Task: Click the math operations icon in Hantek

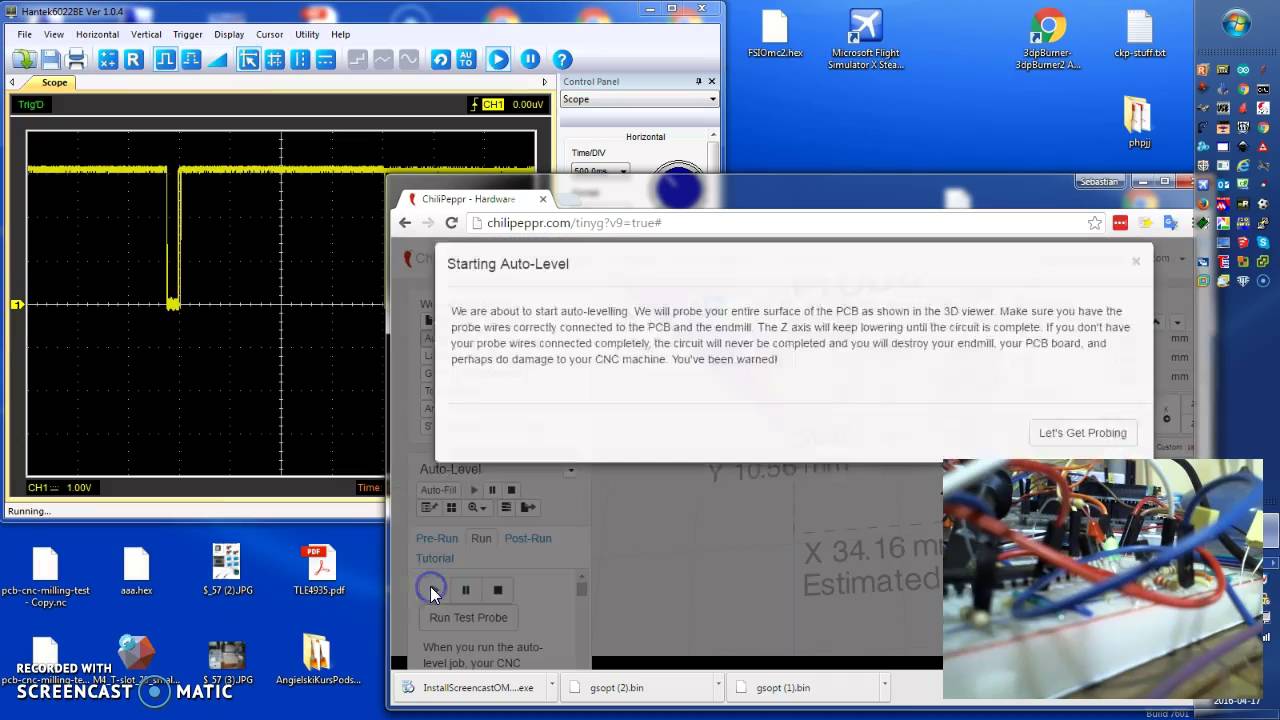Action: tap(108, 60)
